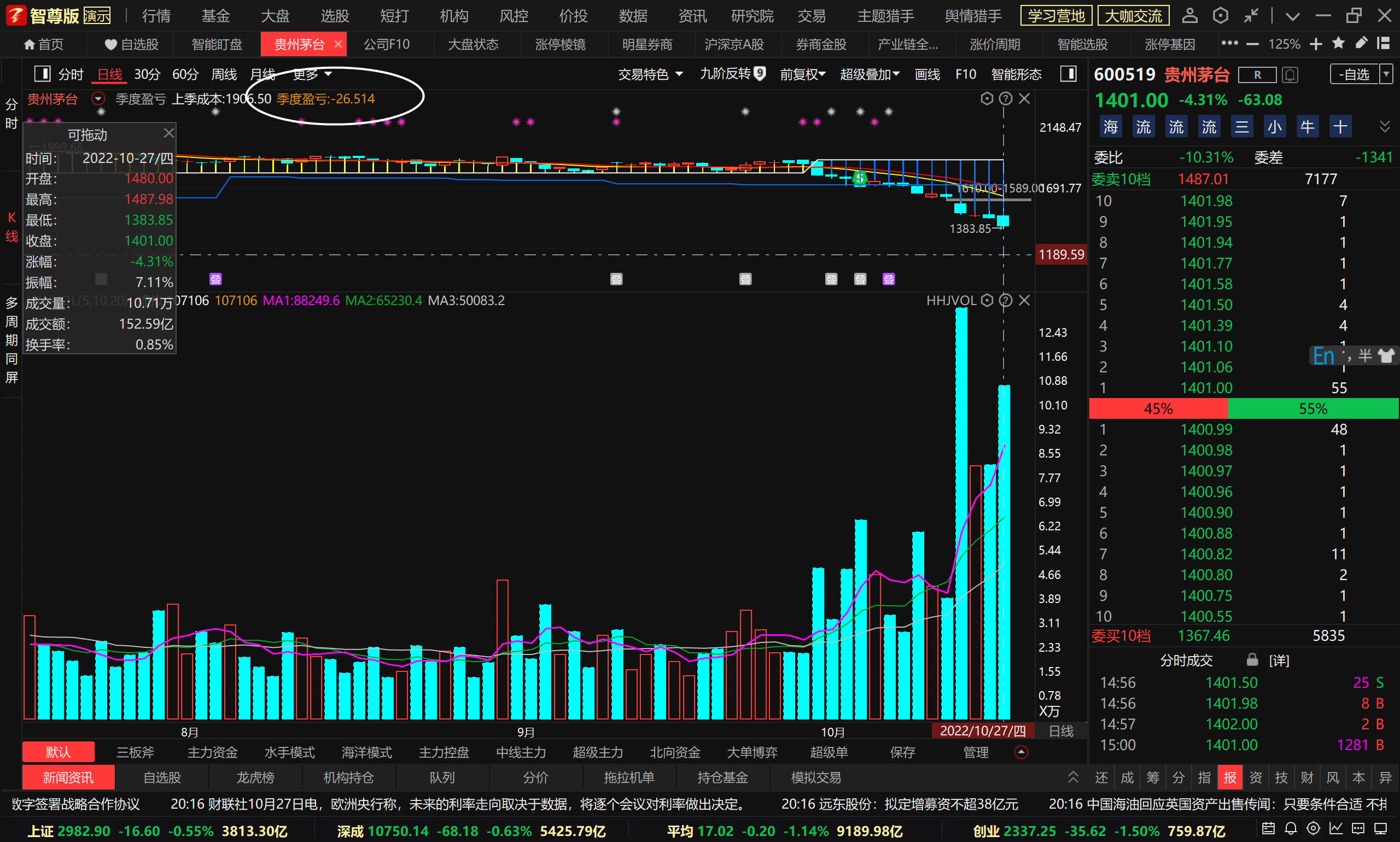Select 主力资金 indicator tab
1400x842 pixels.
(212, 752)
